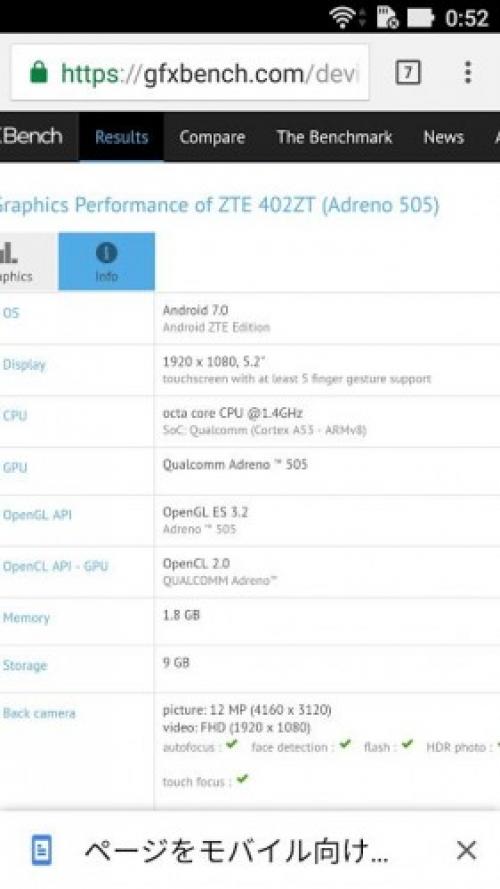Tap the Wi-Fi status icon
Screen dimensions: 500x889
[x=342, y=18]
